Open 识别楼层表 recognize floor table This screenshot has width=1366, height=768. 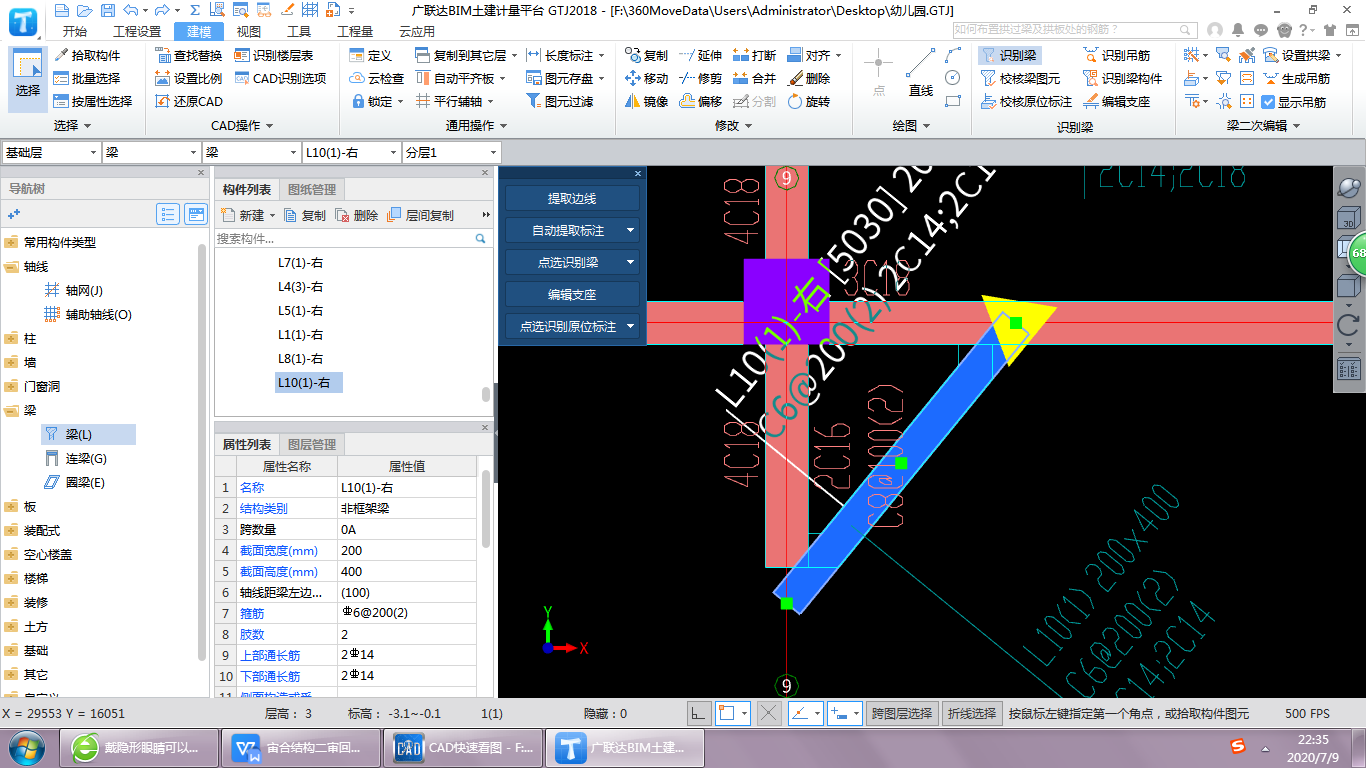(274, 55)
